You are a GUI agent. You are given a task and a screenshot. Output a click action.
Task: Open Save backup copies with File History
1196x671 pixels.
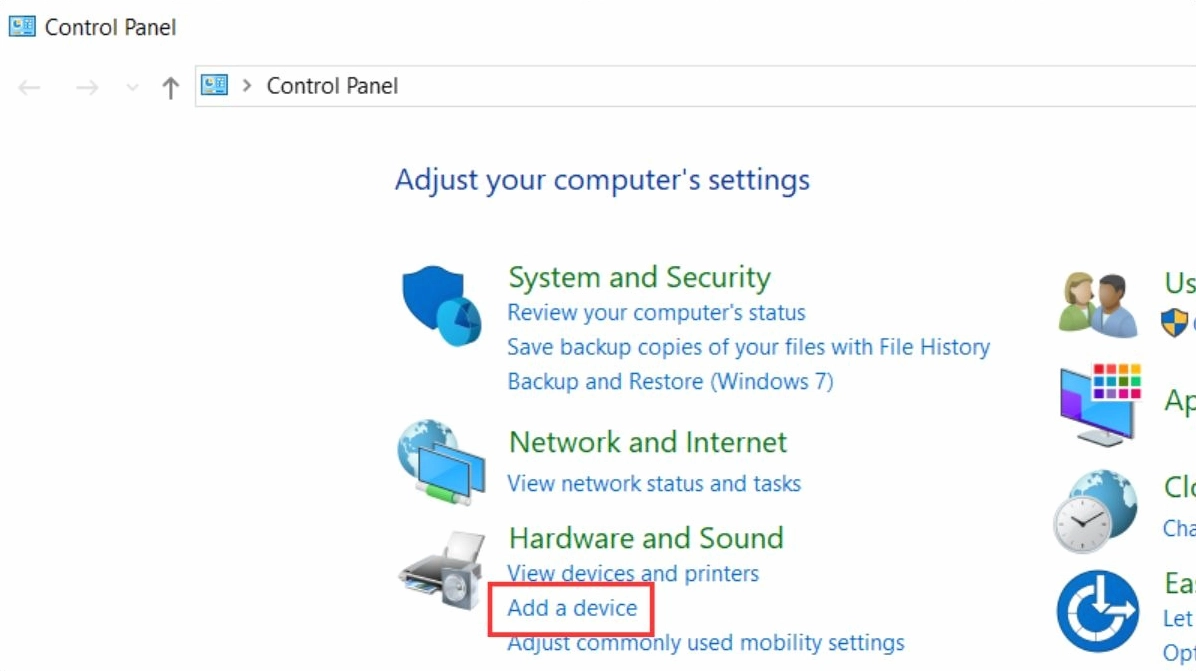click(749, 347)
